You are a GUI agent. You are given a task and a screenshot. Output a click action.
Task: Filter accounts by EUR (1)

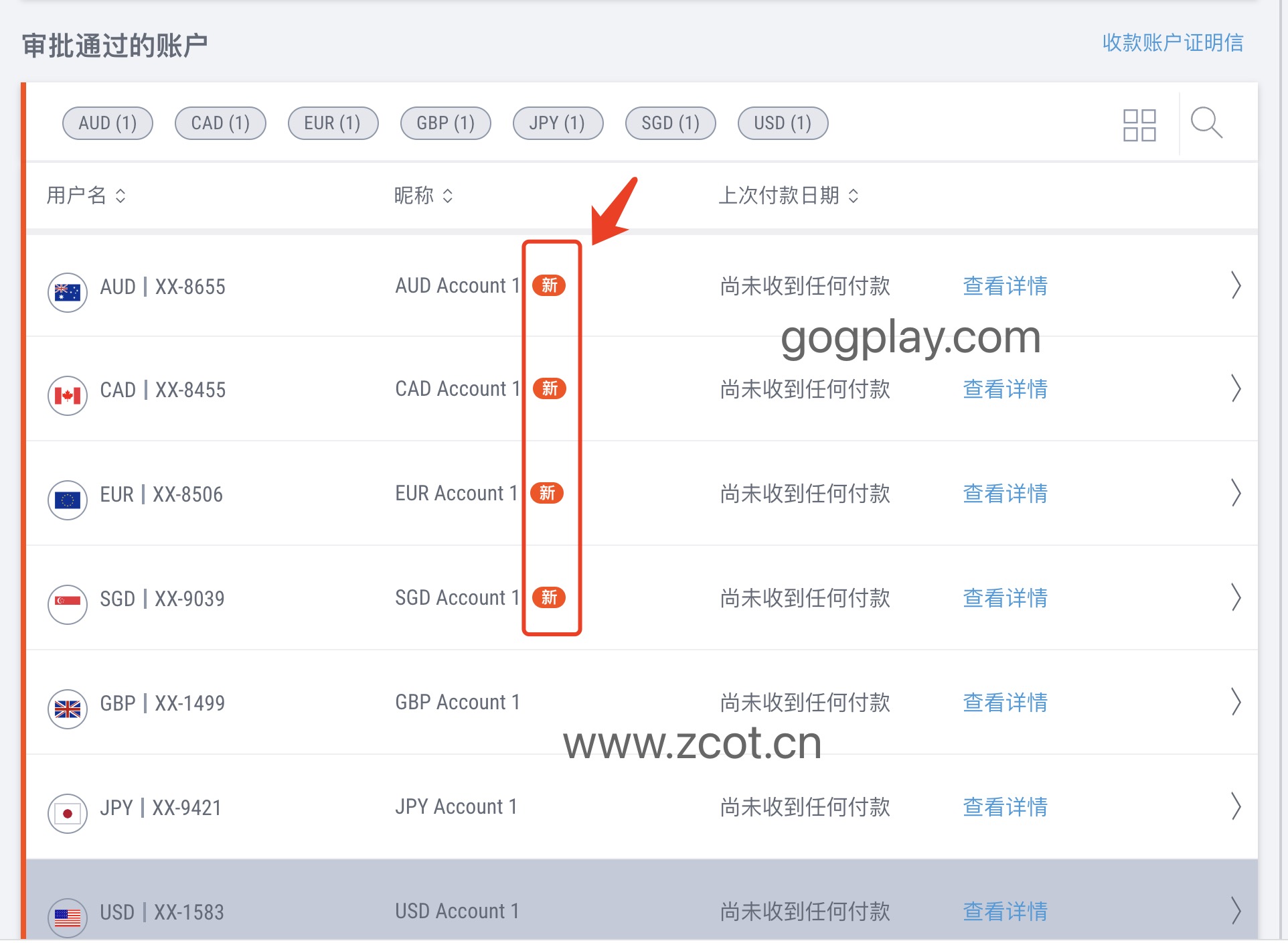pyautogui.click(x=333, y=123)
